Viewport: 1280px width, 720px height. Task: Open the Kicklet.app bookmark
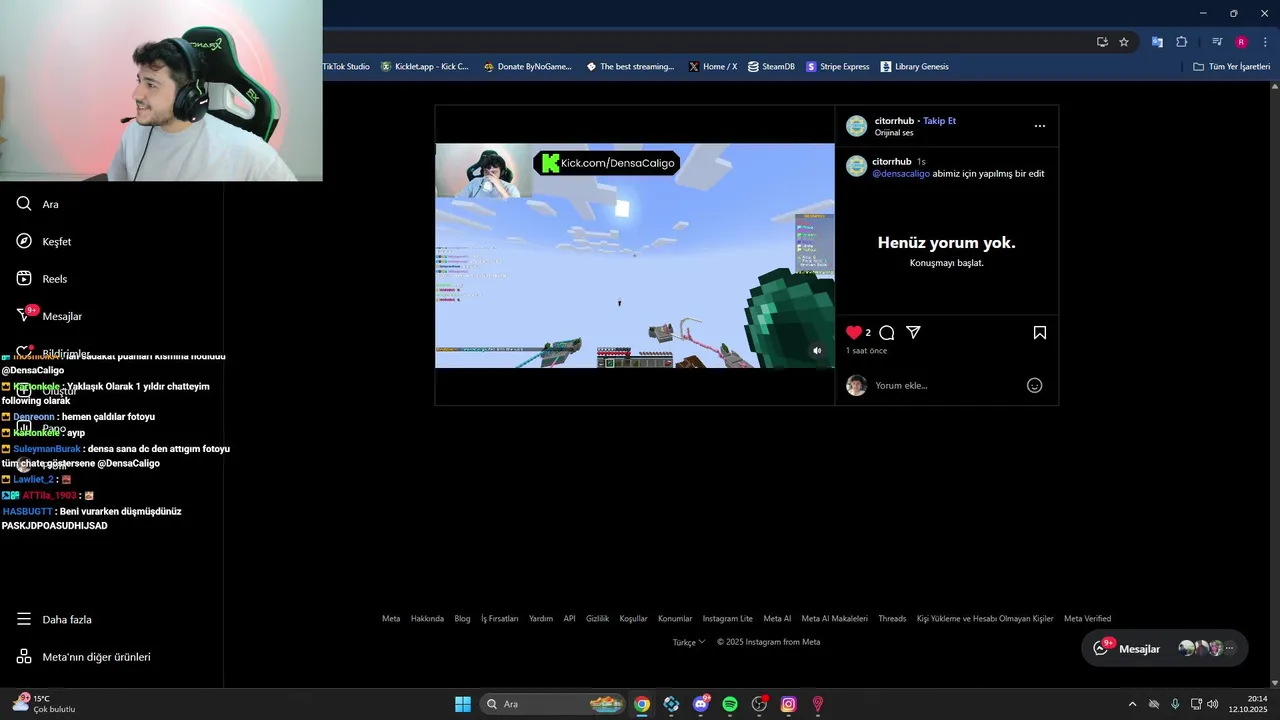[424, 67]
